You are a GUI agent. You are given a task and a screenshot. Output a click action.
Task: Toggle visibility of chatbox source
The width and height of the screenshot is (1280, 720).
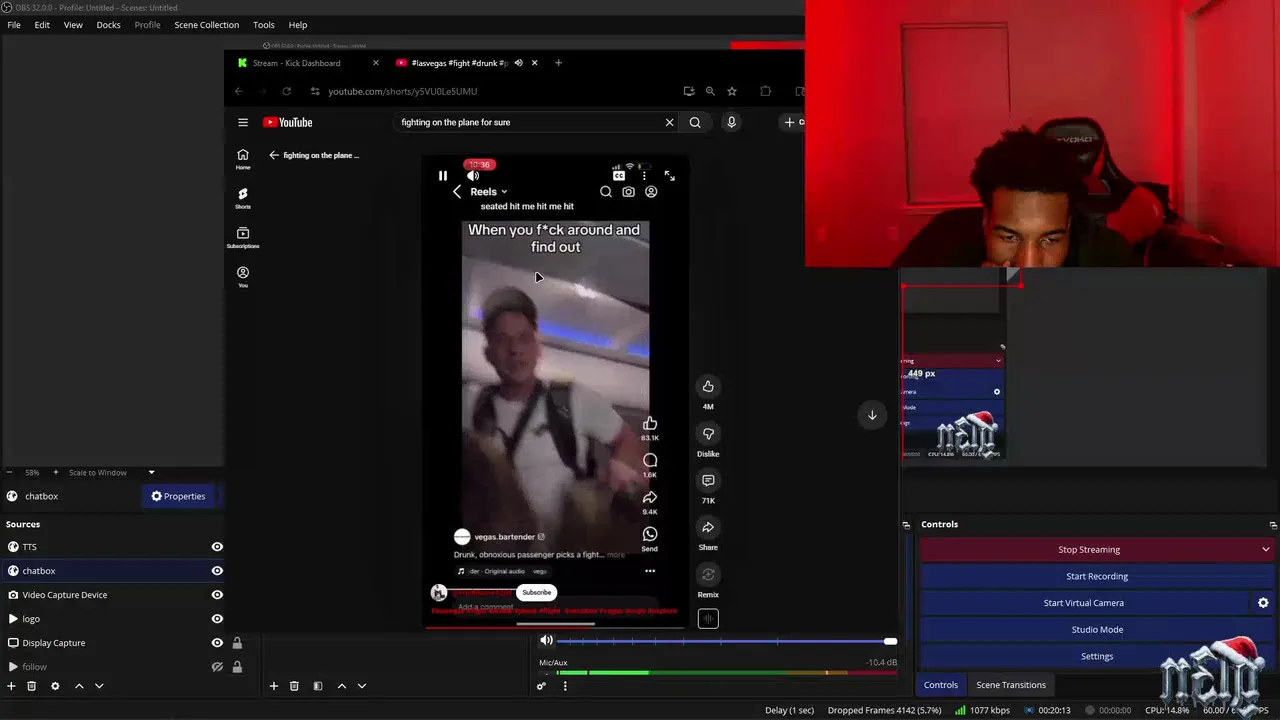(217, 571)
